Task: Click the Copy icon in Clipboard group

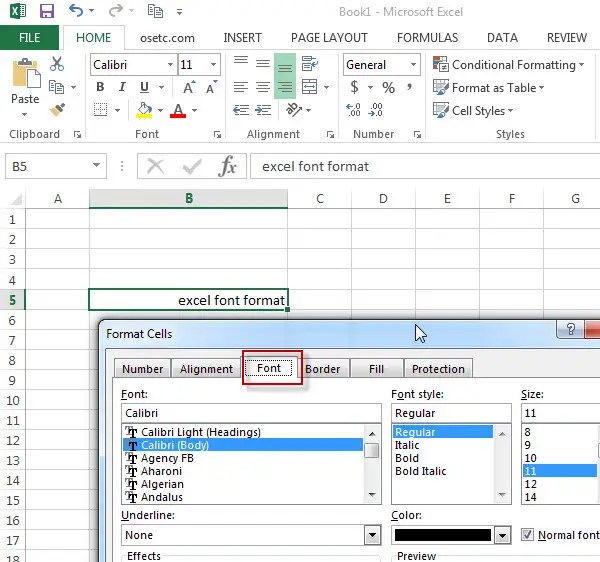Action: (57, 87)
